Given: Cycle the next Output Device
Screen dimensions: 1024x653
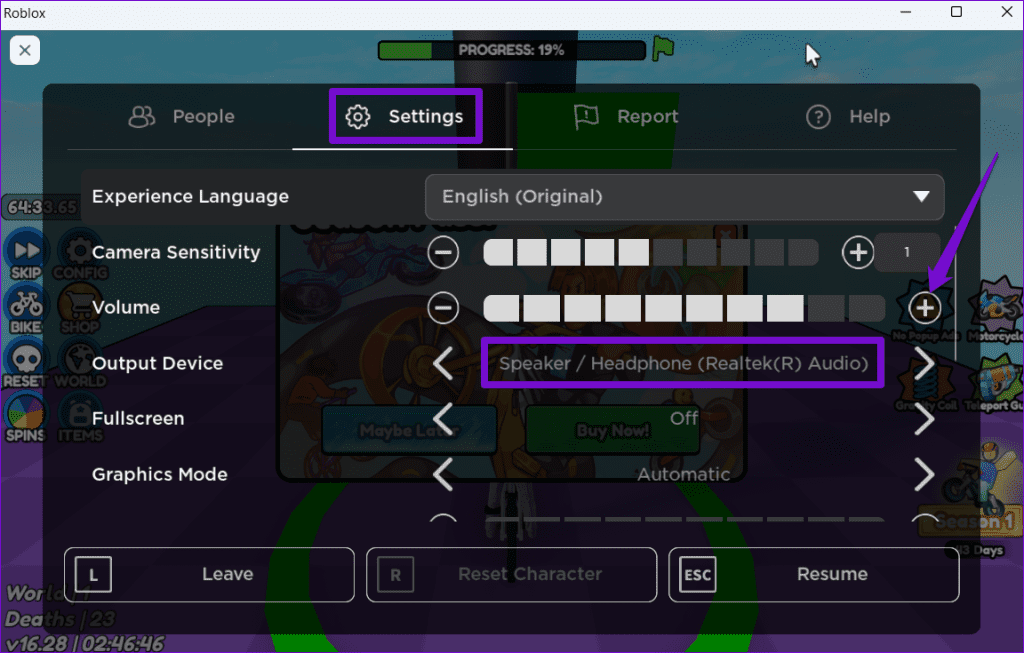Looking at the screenshot, I should [x=923, y=363].
